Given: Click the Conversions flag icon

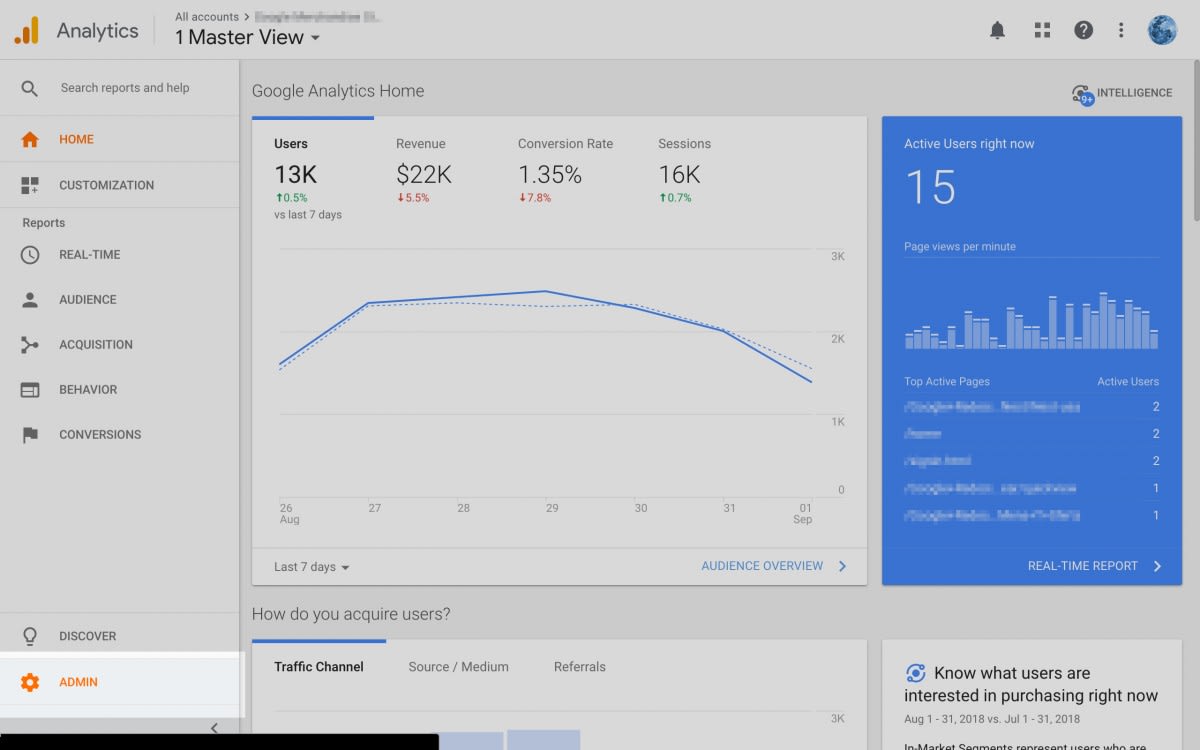Looking at the screenshot, I should click(x=30, y=435).
